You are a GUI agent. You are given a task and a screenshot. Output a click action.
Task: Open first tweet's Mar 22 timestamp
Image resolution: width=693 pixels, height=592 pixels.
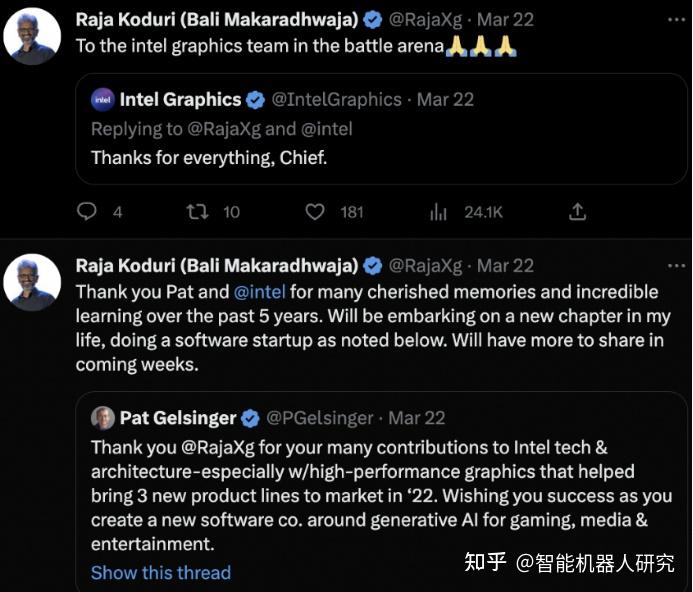[x=505, y=19]
